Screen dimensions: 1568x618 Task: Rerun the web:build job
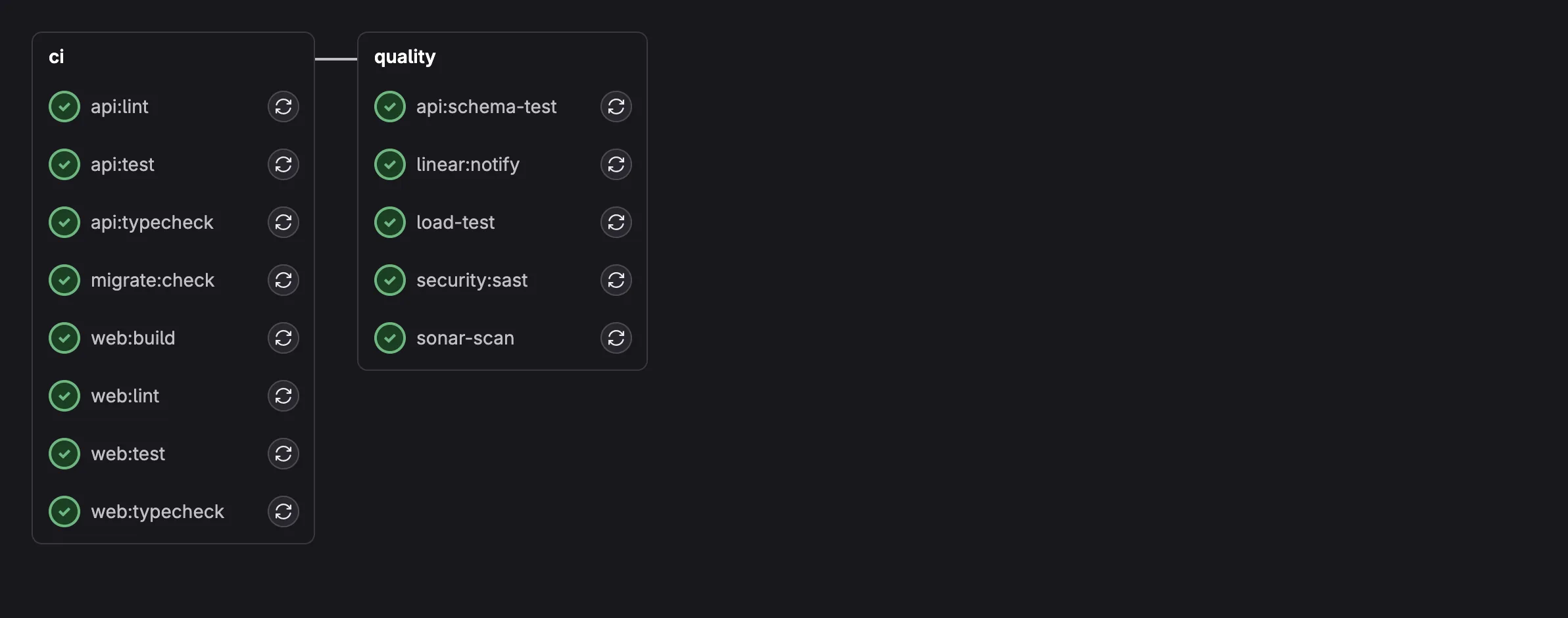coord(283,338)
